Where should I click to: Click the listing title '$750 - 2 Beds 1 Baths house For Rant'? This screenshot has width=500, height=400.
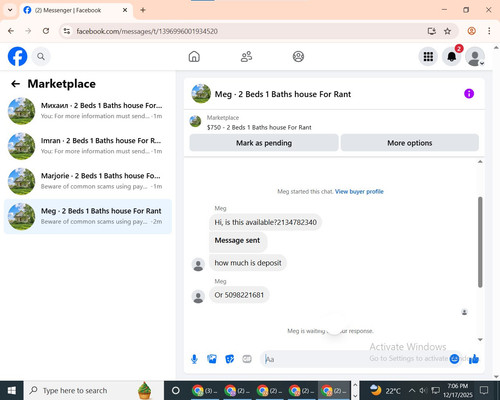coord(259,127)
